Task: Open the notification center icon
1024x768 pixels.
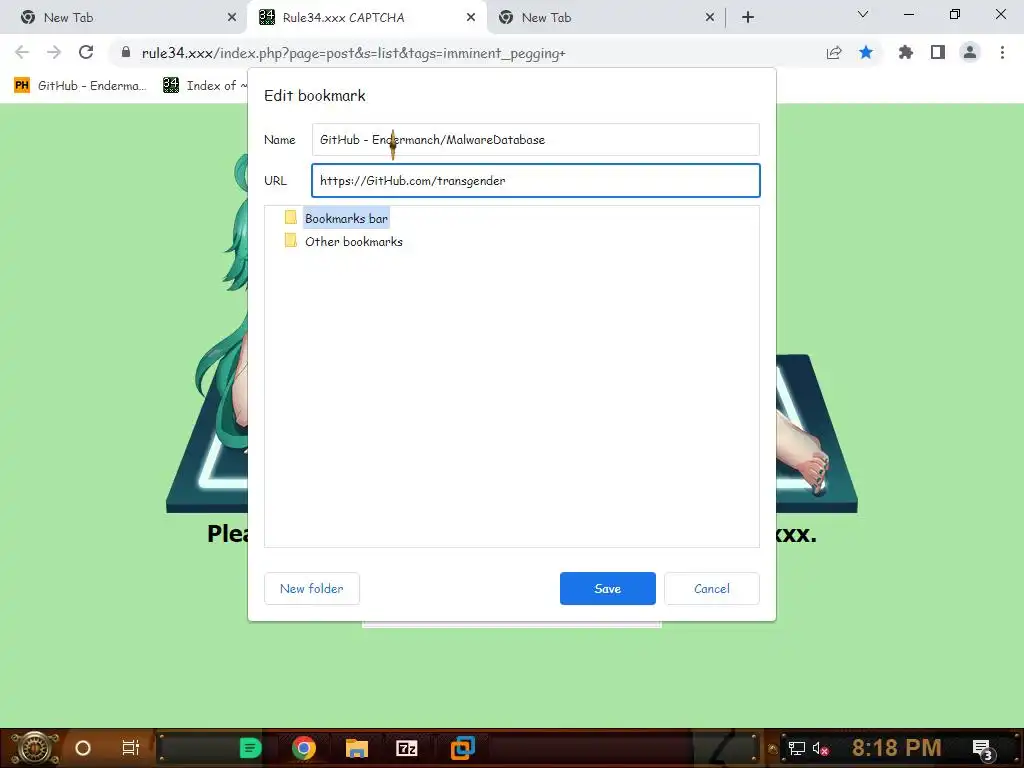Action: click(983, 748)
